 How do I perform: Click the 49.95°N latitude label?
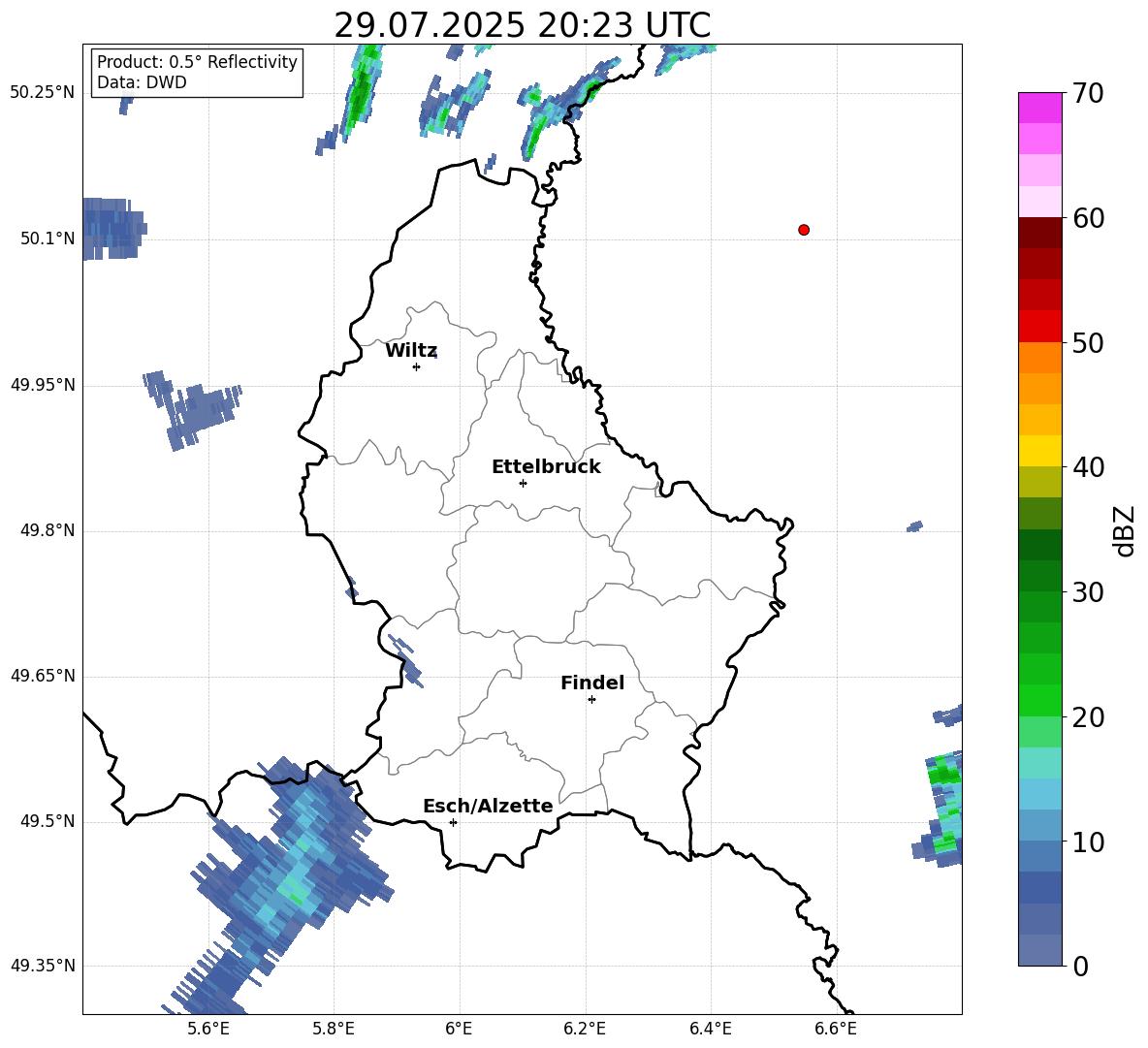(43, 385)
